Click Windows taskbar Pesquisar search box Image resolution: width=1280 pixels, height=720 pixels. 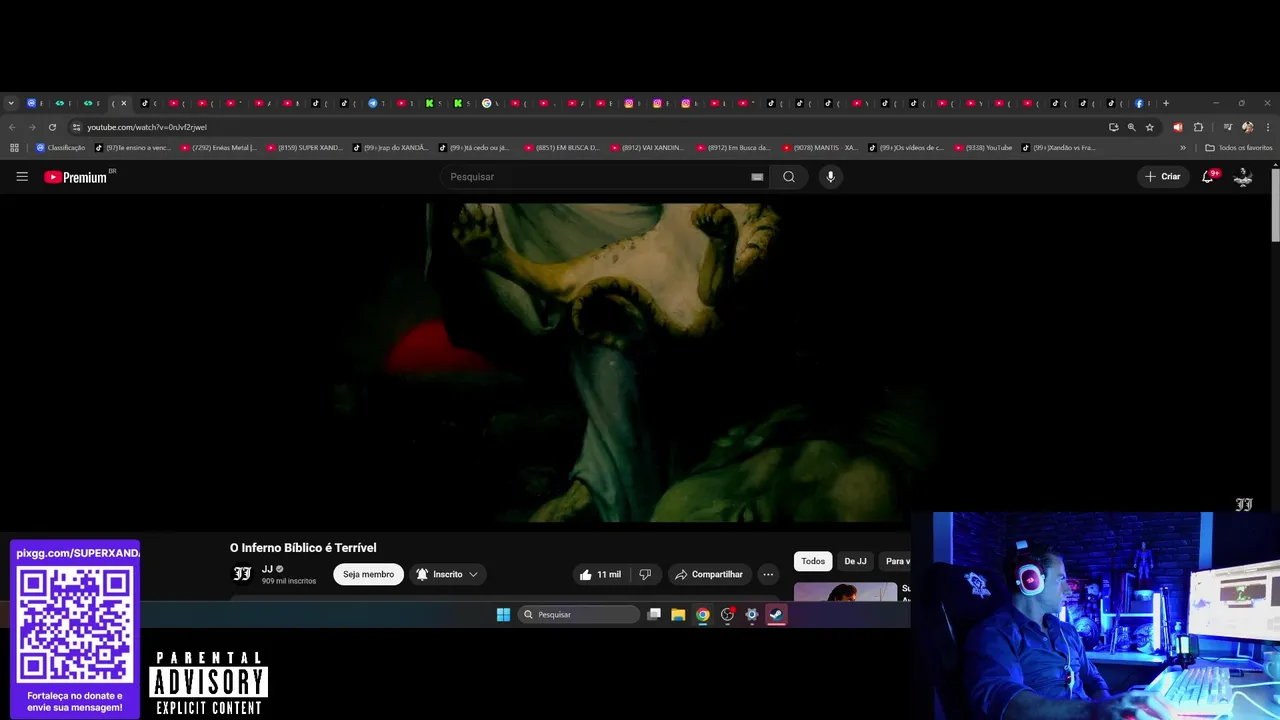click(x=579, y=615)
